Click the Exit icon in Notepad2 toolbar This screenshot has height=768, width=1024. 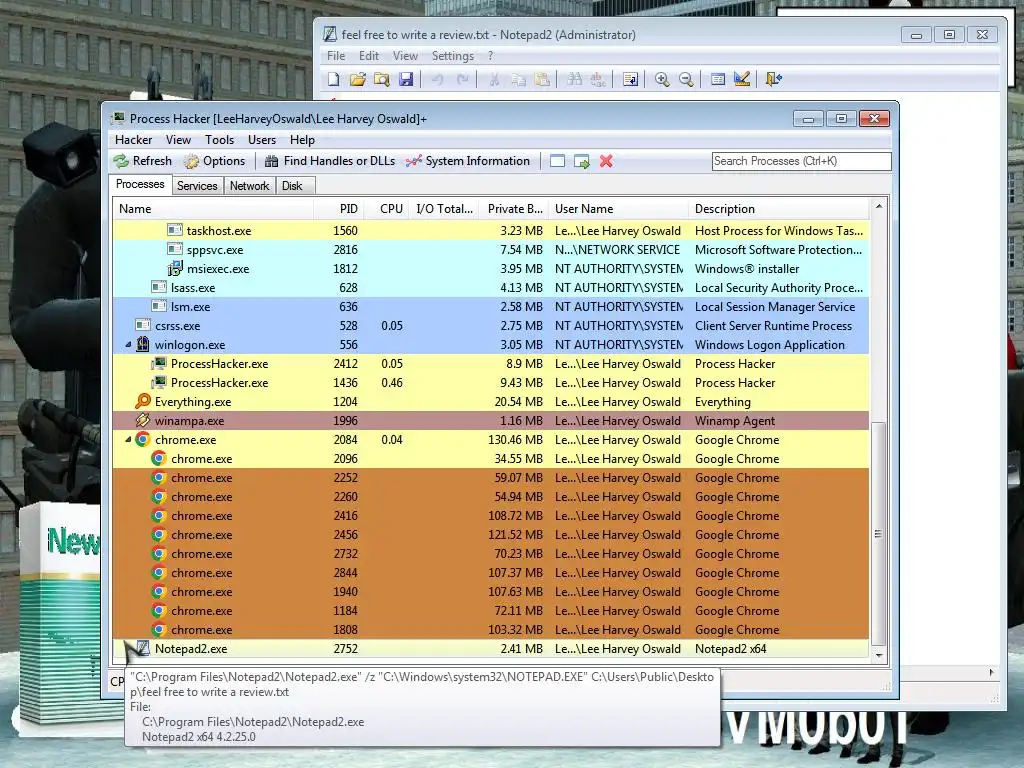(x=774, y=80)
